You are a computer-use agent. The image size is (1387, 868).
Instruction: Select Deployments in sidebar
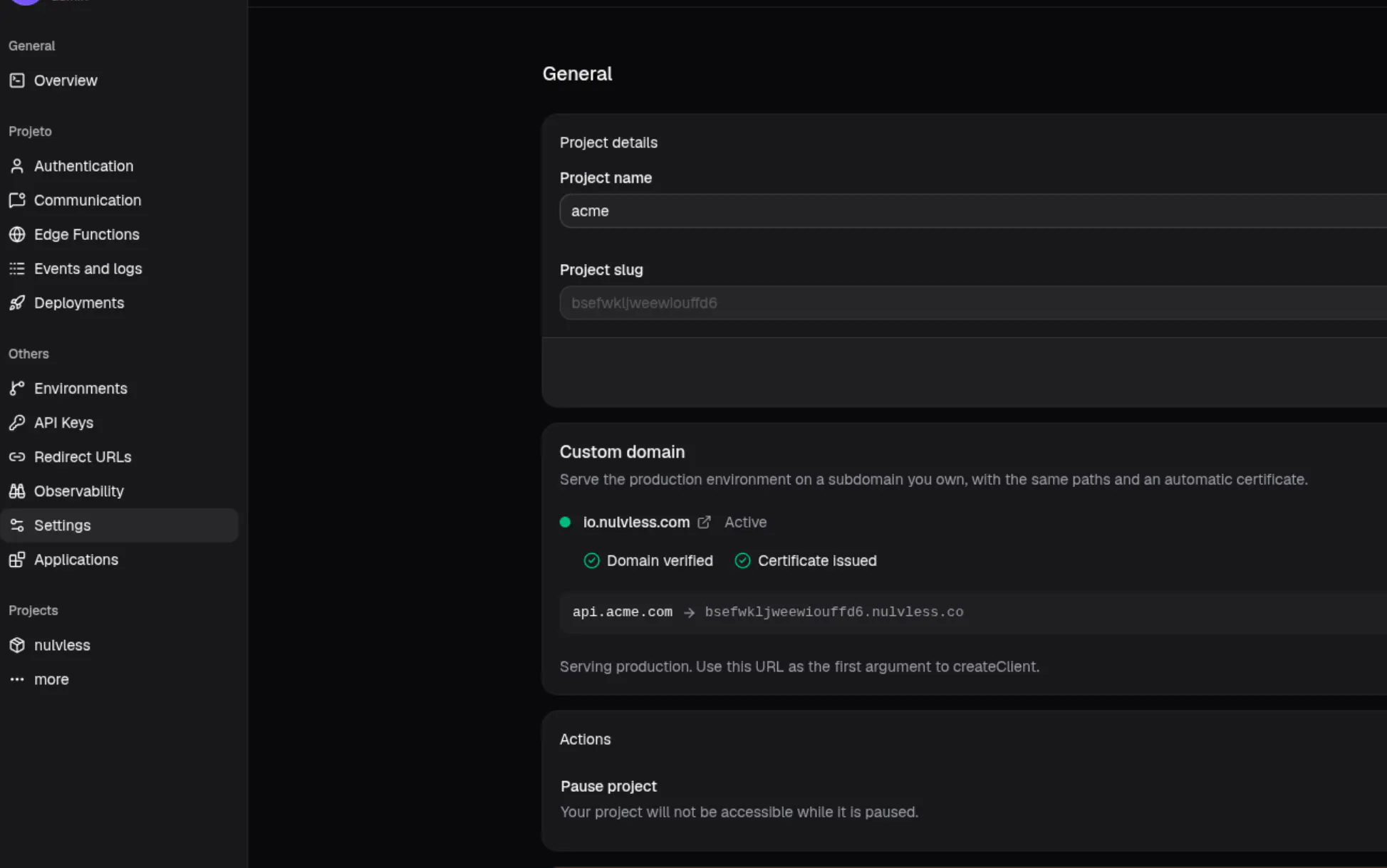click(x=120, y=303)
